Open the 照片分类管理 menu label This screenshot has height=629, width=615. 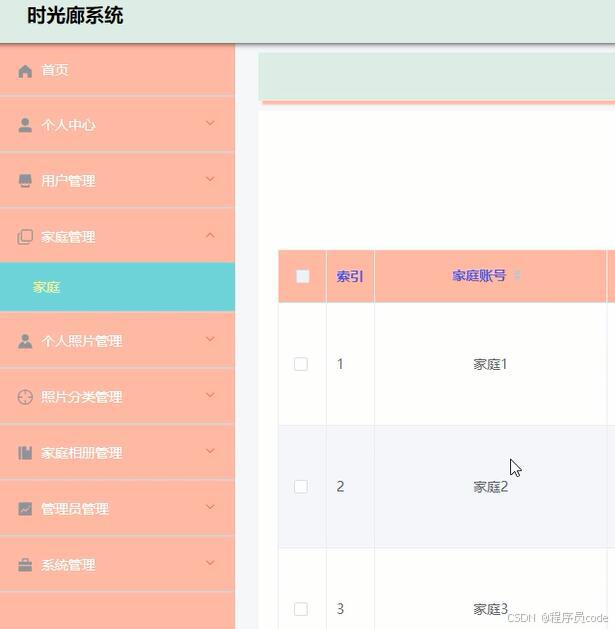[81, 397]
